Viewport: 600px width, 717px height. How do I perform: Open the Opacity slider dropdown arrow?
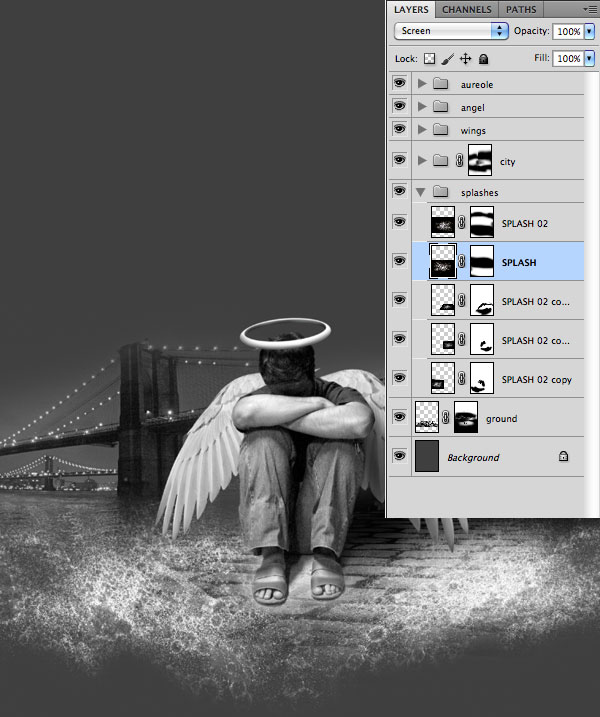589,31
